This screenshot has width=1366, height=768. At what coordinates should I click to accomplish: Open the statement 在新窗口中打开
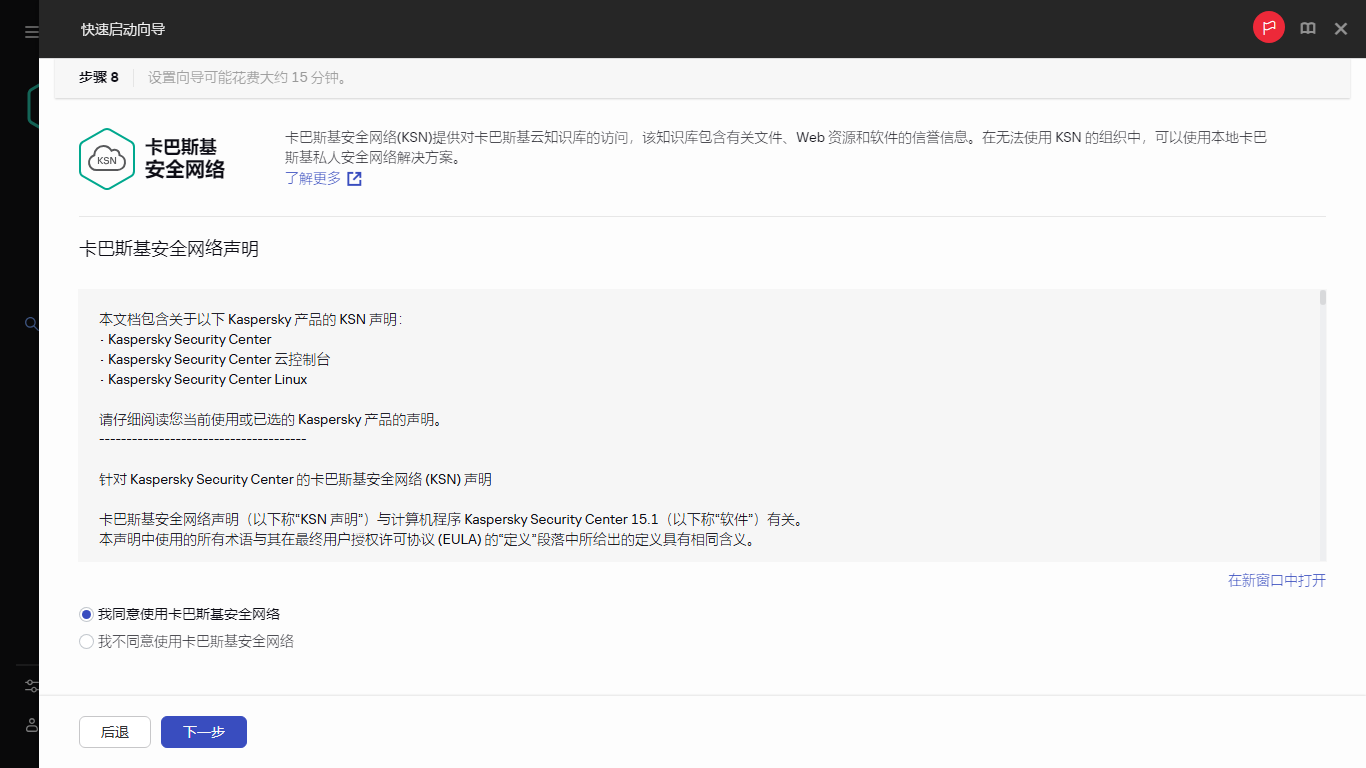tap(1276, 580)
